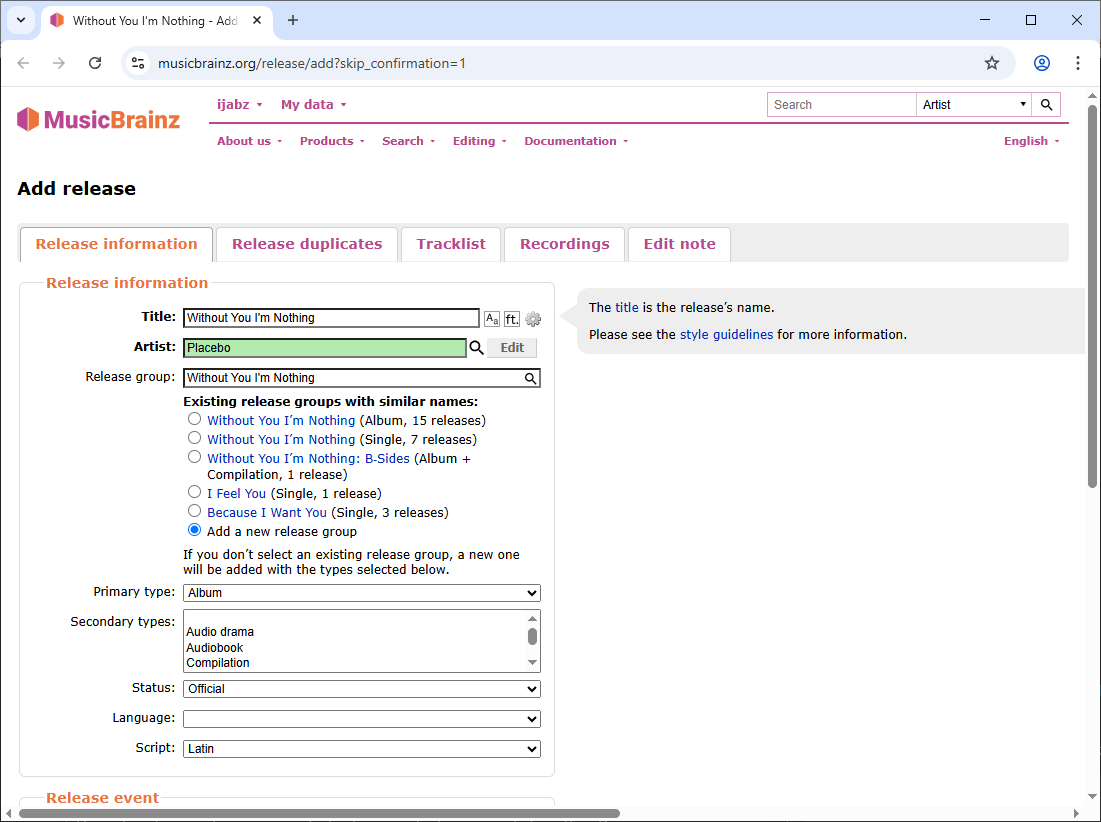
Task: Open the tab search dropdown arrow
Action: pyautogui.click(x=21, y=20)
